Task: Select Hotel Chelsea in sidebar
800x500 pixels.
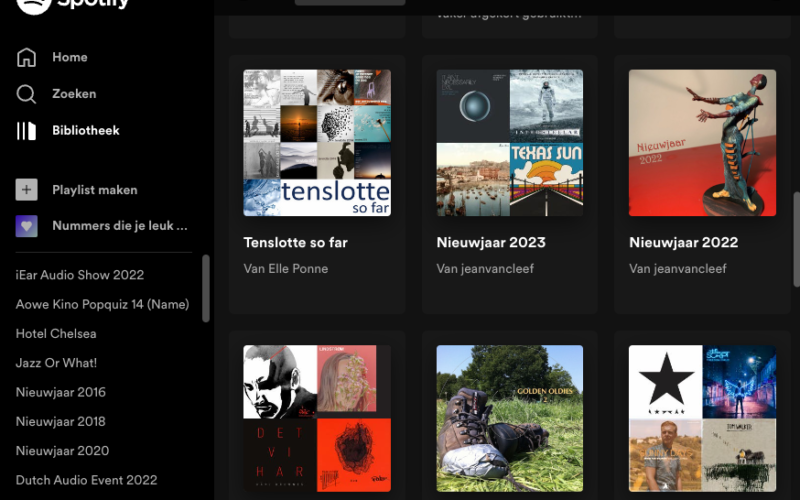Action: point(56,334)
